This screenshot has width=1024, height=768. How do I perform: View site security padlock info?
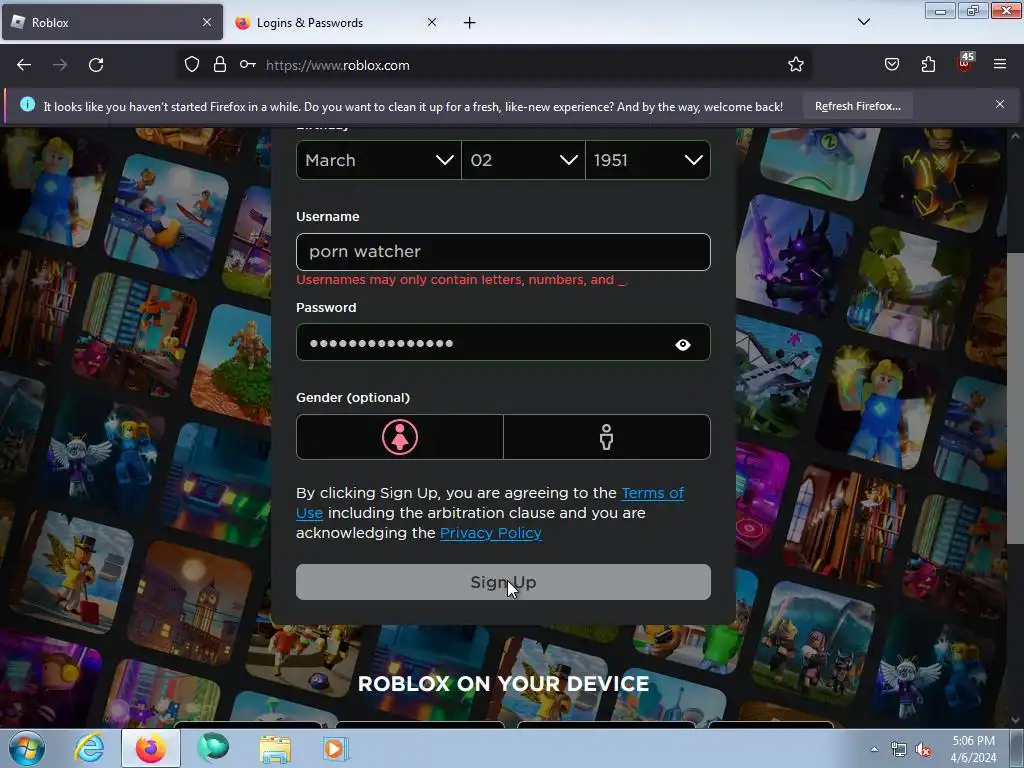click(x=220, y=65)
